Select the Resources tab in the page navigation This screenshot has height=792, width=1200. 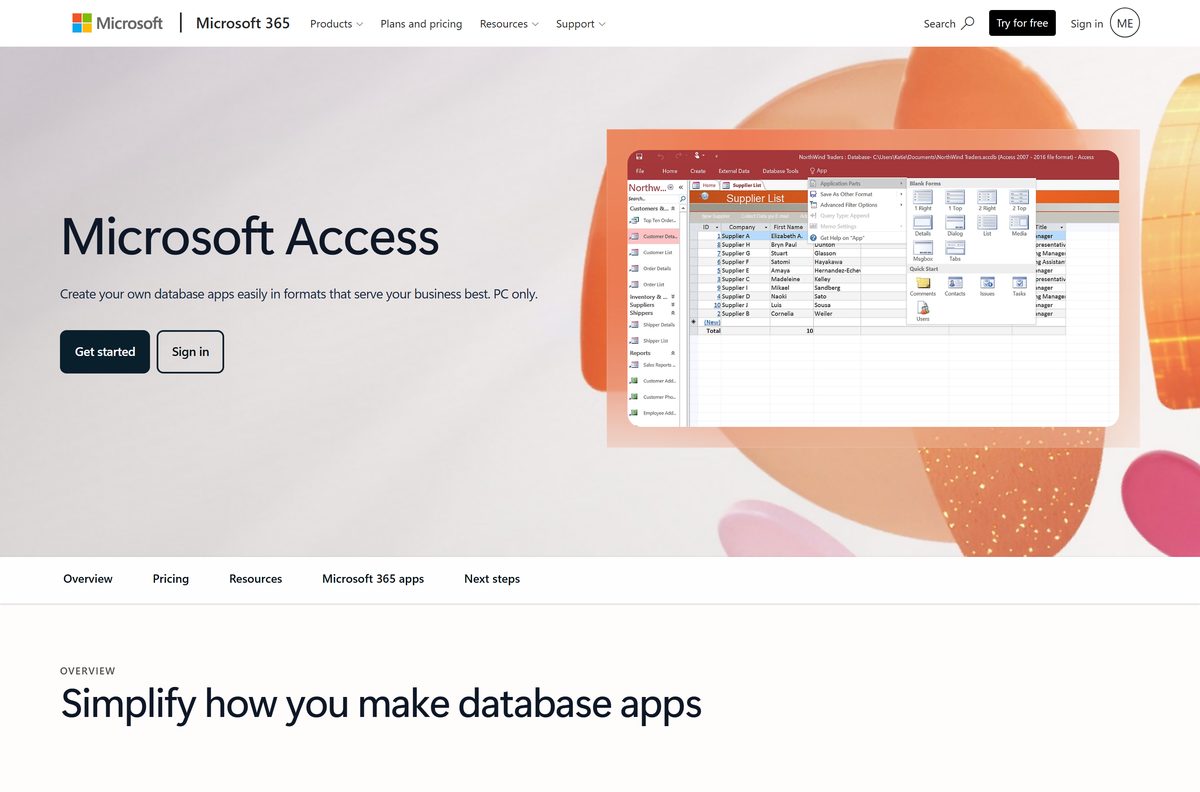[x=256, y=579]
